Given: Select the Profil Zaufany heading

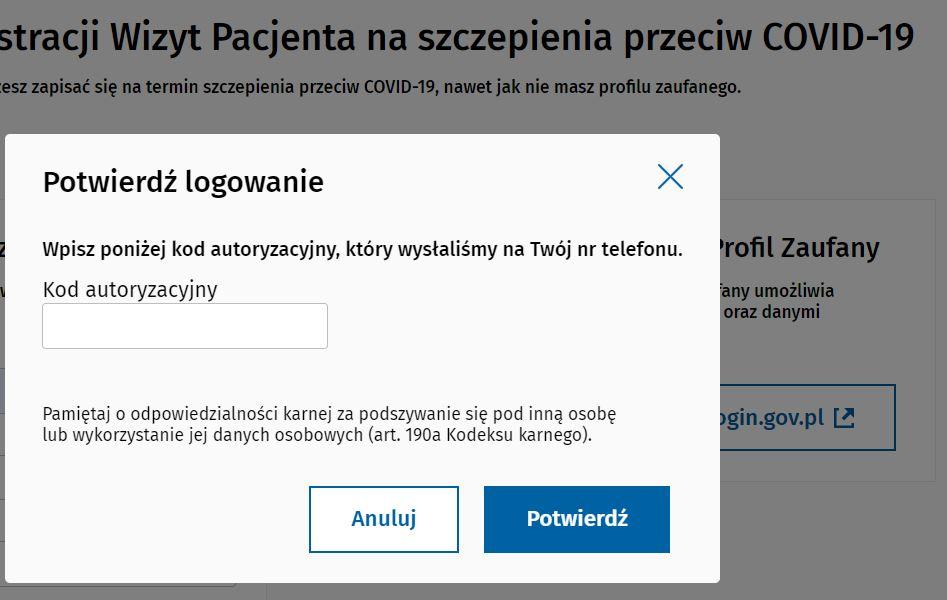Looking at the screenshot, I should point(799,248).
